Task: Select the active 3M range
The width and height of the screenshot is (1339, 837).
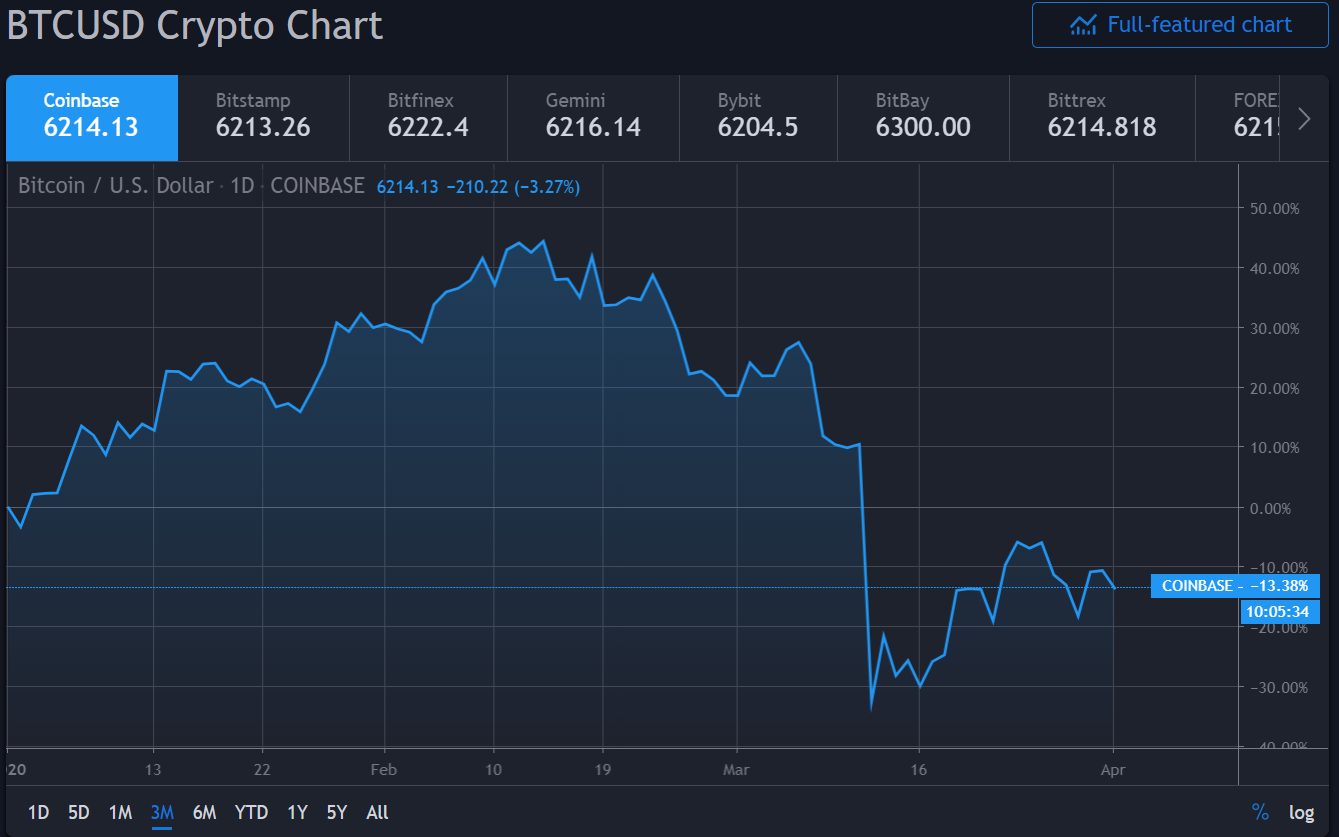Action: tap(162, 812)
